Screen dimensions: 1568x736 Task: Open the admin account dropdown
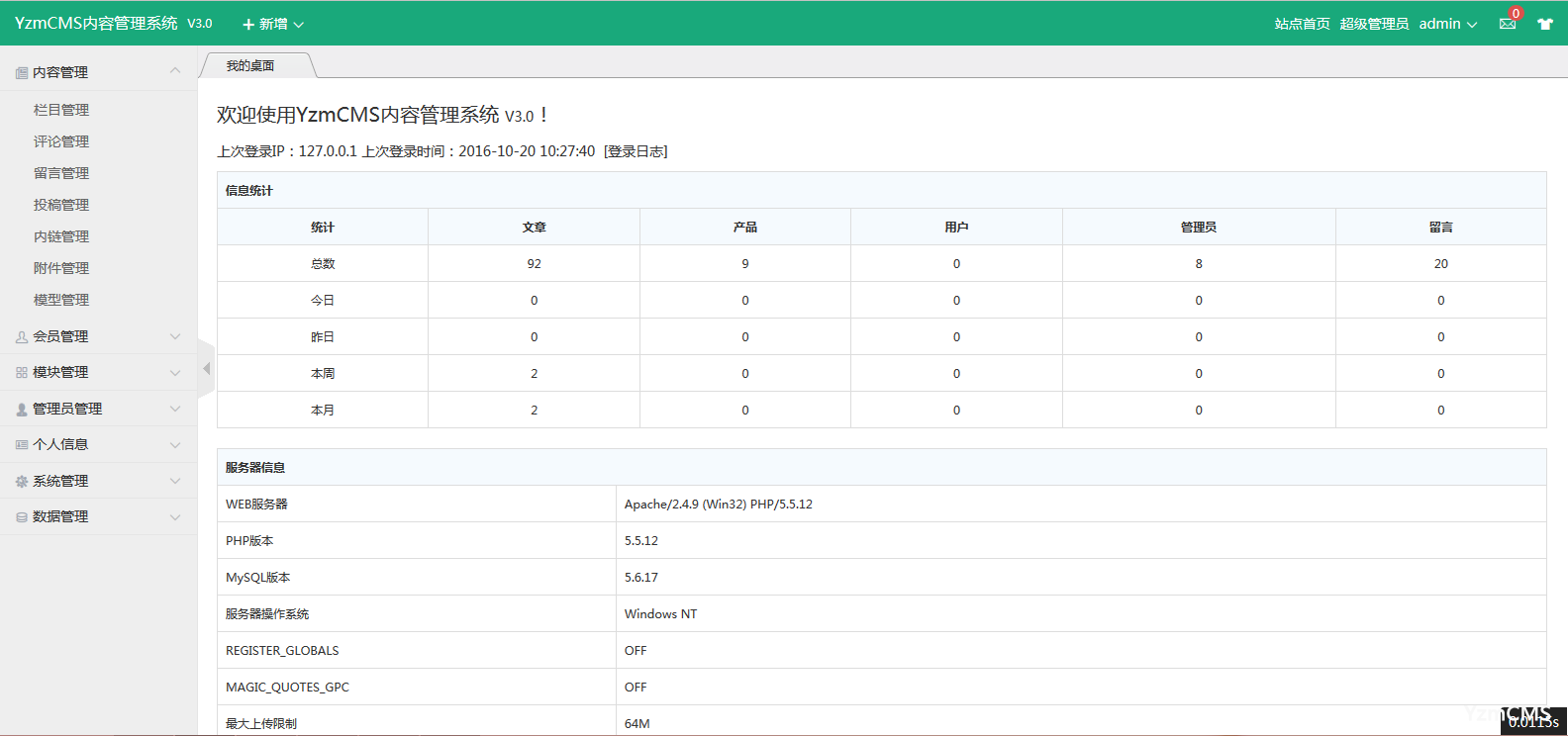click(x=1447, y=24)
